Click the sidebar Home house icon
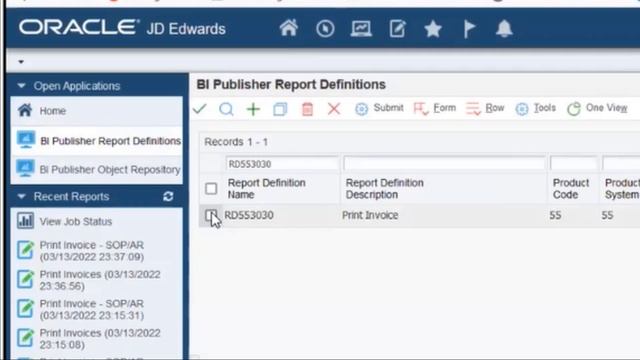The image size is (640, 360). pos(25,110)
